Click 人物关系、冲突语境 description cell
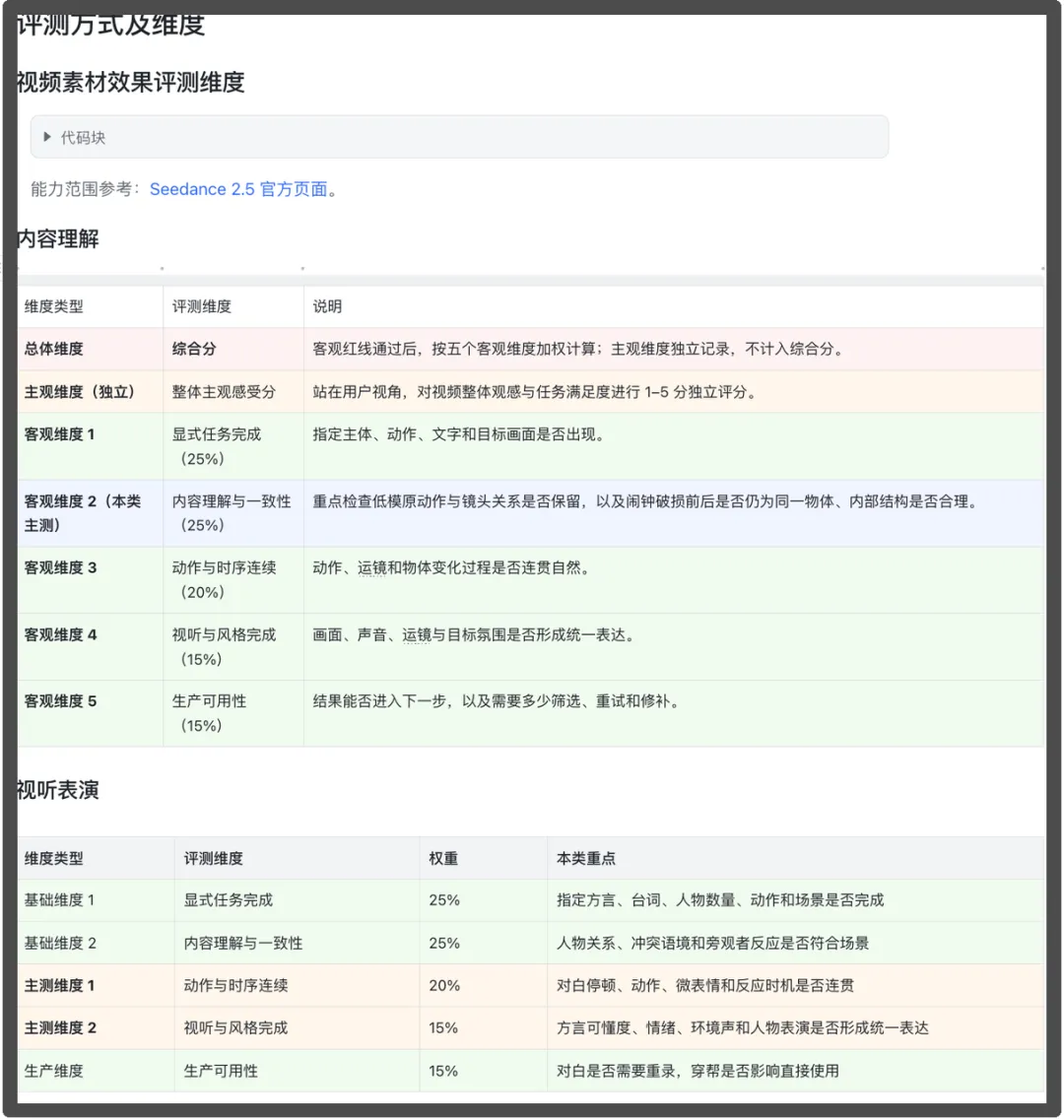This screenshot has height=1120, width=1064. click(x=795, y=944)
